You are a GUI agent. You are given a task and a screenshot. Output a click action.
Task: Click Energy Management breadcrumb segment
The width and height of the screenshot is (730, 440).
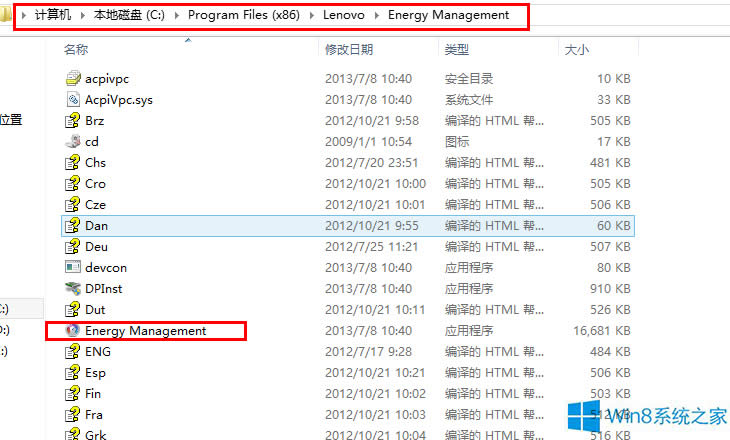[x=448, y=15]
